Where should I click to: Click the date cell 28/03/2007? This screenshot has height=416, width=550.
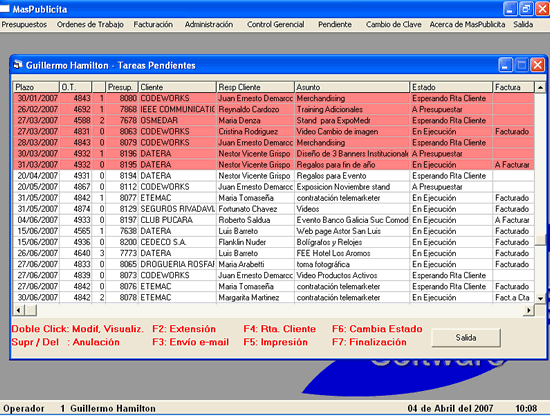(x=36, y=142)
